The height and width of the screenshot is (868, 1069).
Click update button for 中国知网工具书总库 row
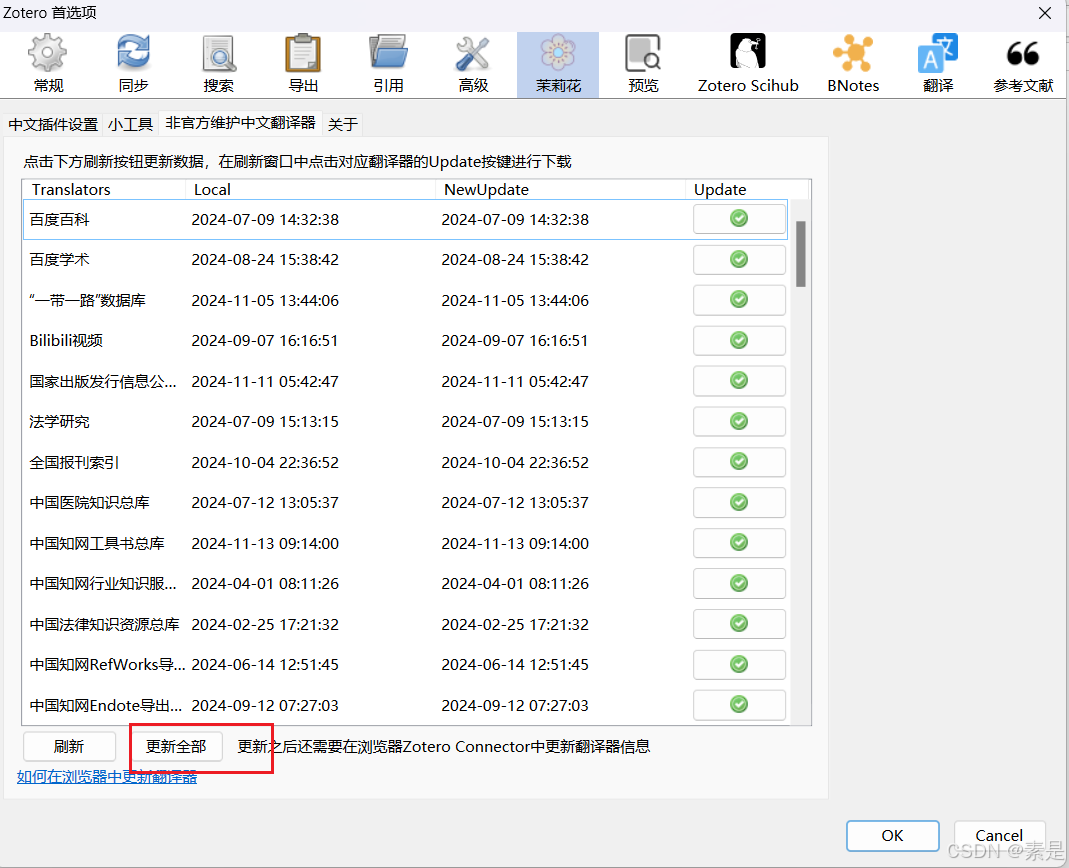pos(739,543)
